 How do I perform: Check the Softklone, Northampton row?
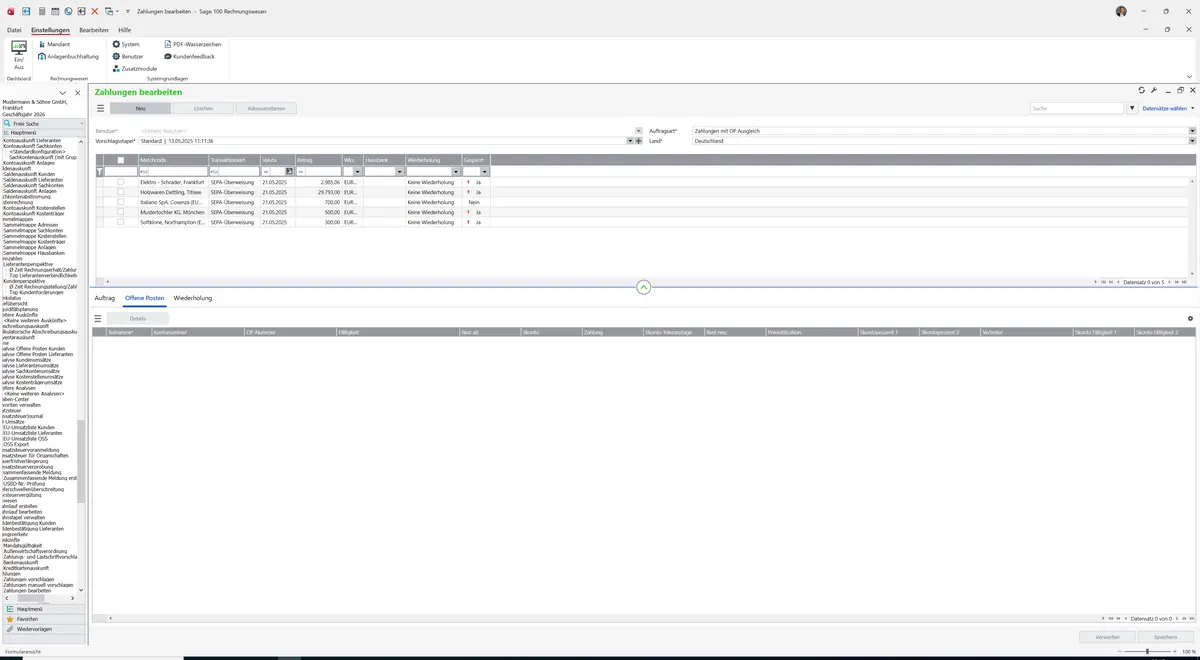click(x=121, y=222)
